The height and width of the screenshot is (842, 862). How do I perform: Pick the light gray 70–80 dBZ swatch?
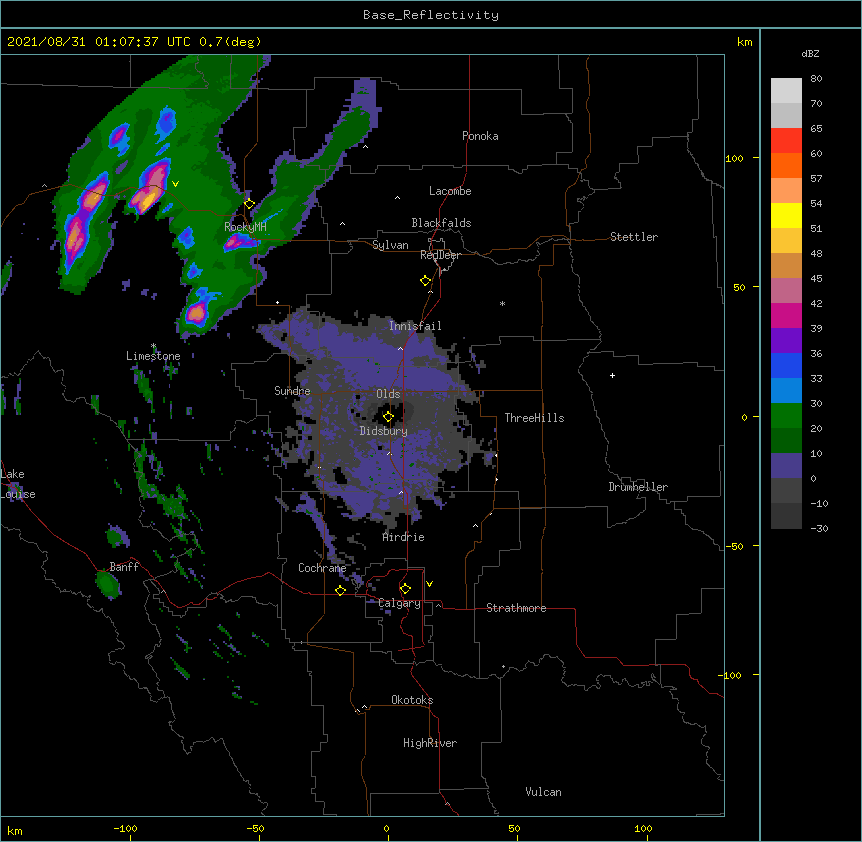[x=786, y=91]
